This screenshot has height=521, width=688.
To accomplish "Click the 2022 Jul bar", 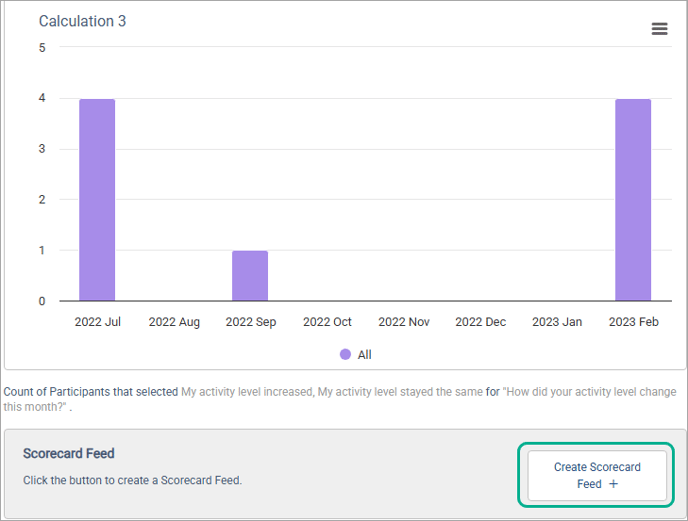I will coord(97,200).
